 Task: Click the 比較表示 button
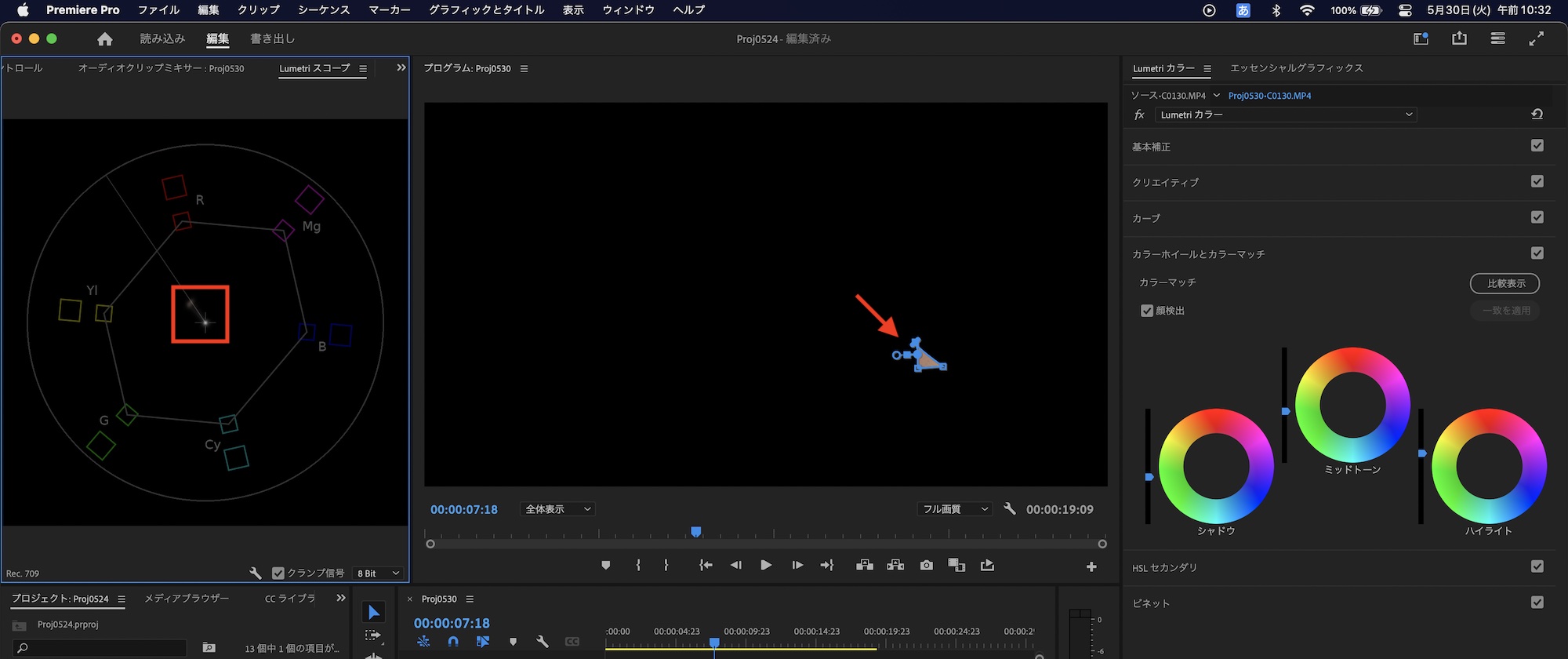click(x=1504, y=283)
